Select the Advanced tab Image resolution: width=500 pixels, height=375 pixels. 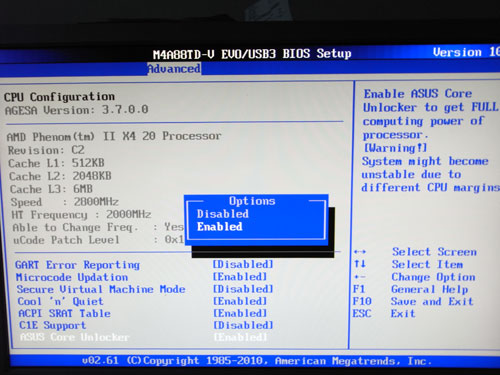(x=174, y=69)
